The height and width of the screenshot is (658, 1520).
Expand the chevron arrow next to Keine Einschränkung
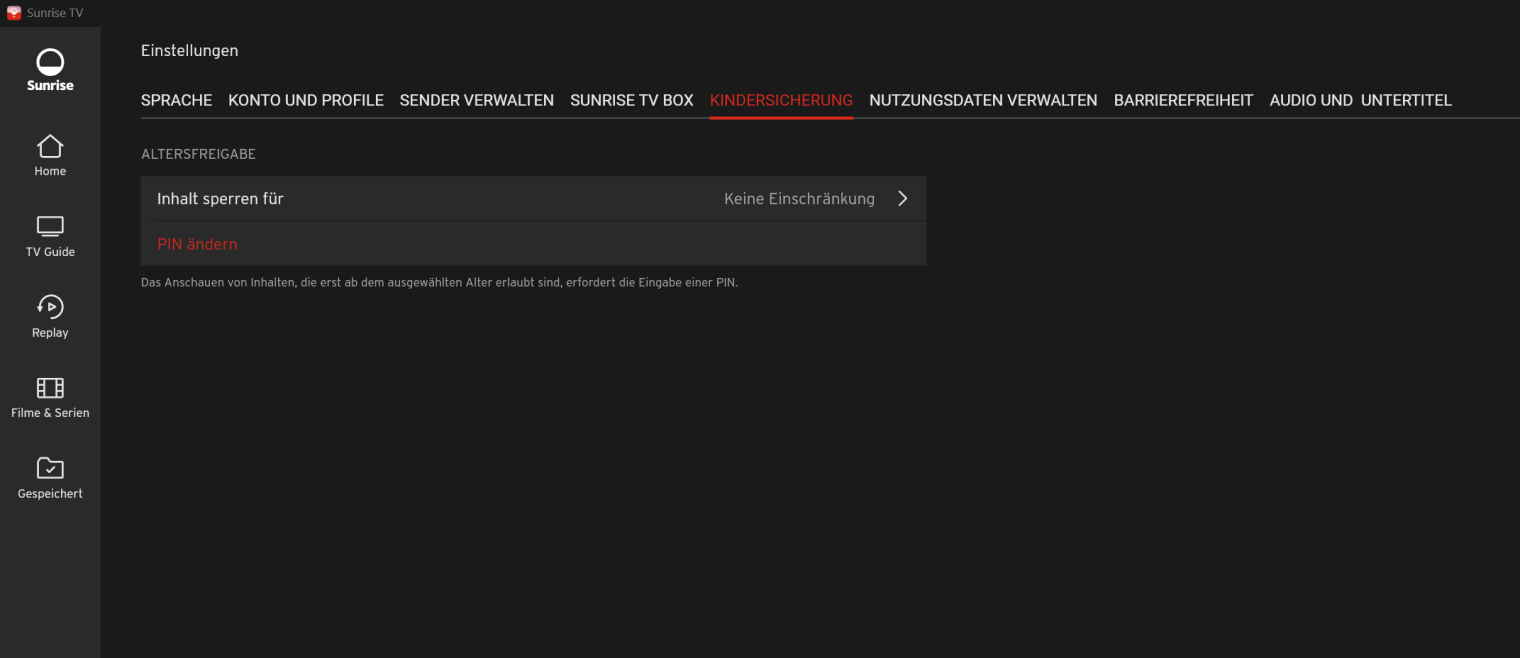click(902, 199)
